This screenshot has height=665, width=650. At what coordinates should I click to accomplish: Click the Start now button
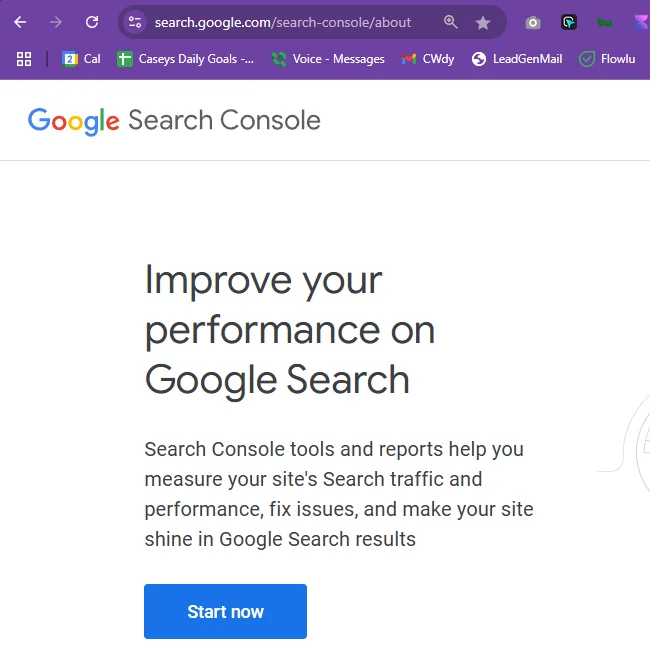click(x=225, y=612)
